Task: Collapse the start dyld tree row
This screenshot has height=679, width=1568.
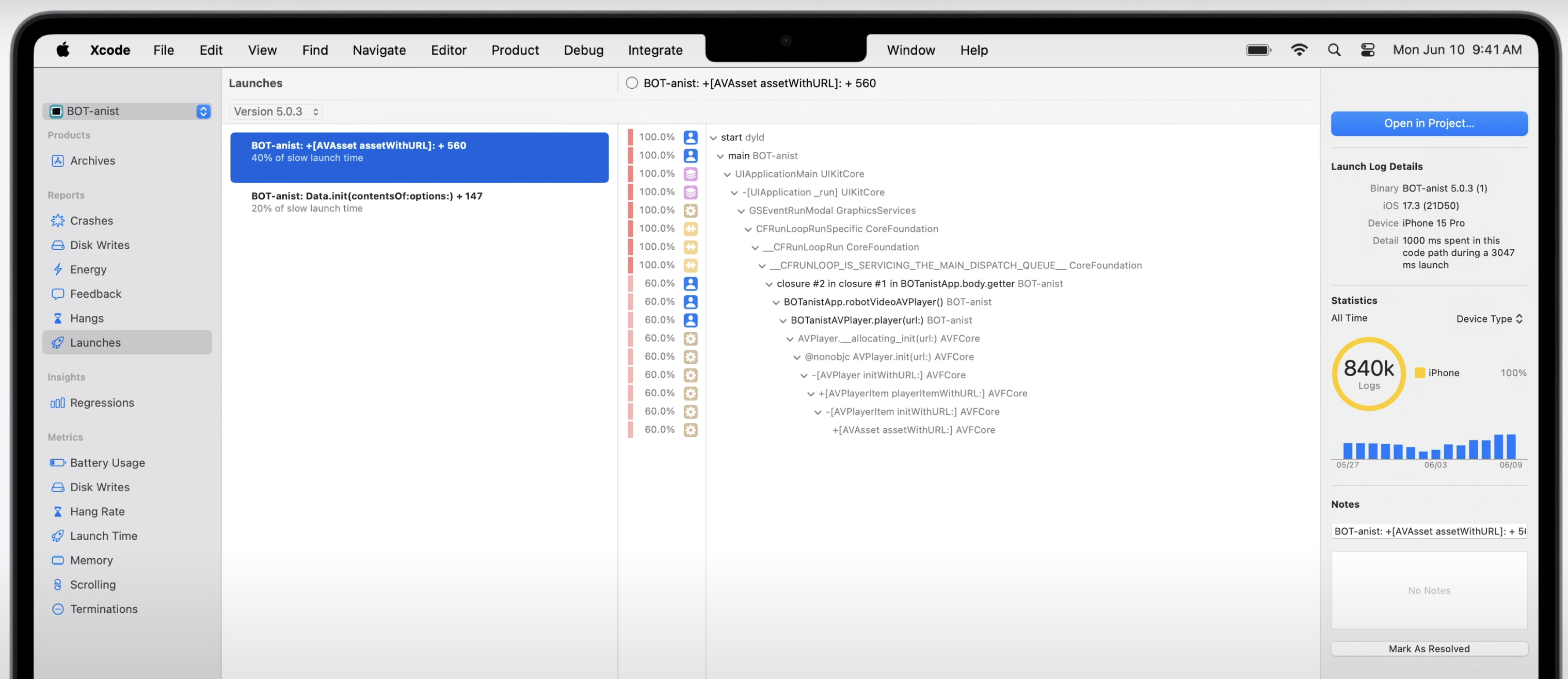Action: (x=713, y=138)
